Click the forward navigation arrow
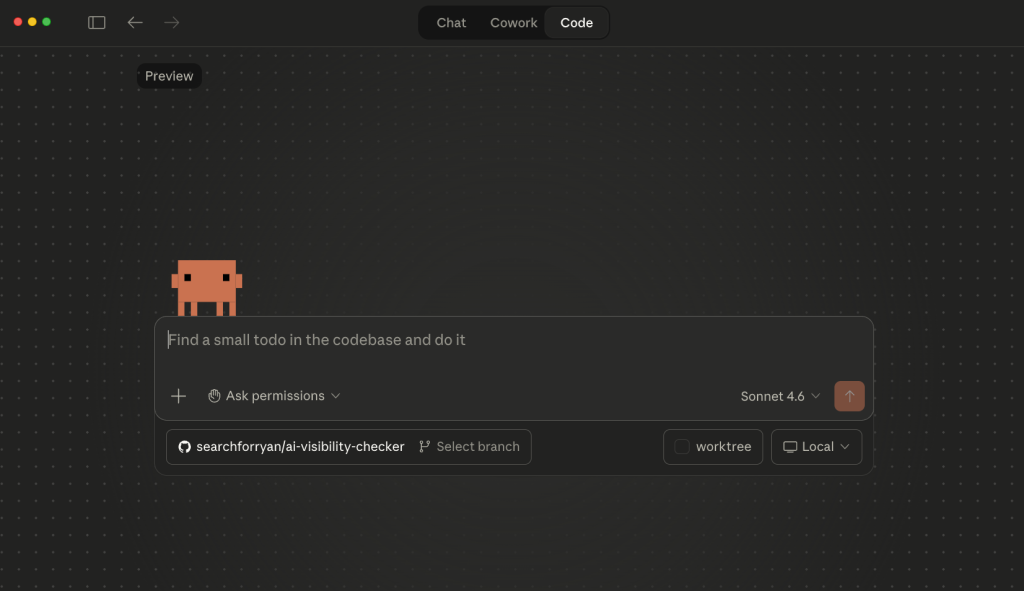1024x591 pixels. [x=172, y=22]
